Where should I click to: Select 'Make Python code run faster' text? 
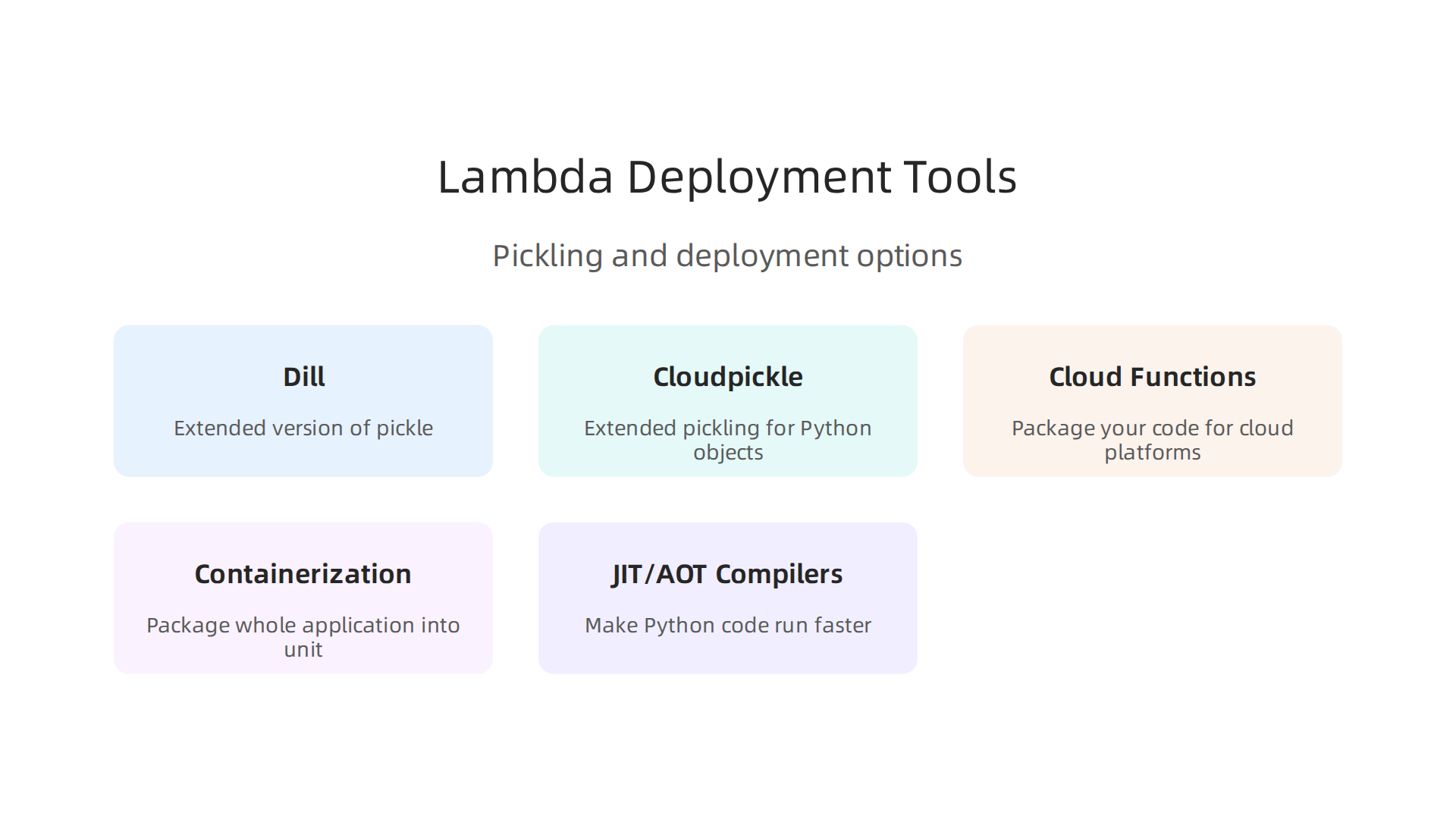[x=728, y=626]
